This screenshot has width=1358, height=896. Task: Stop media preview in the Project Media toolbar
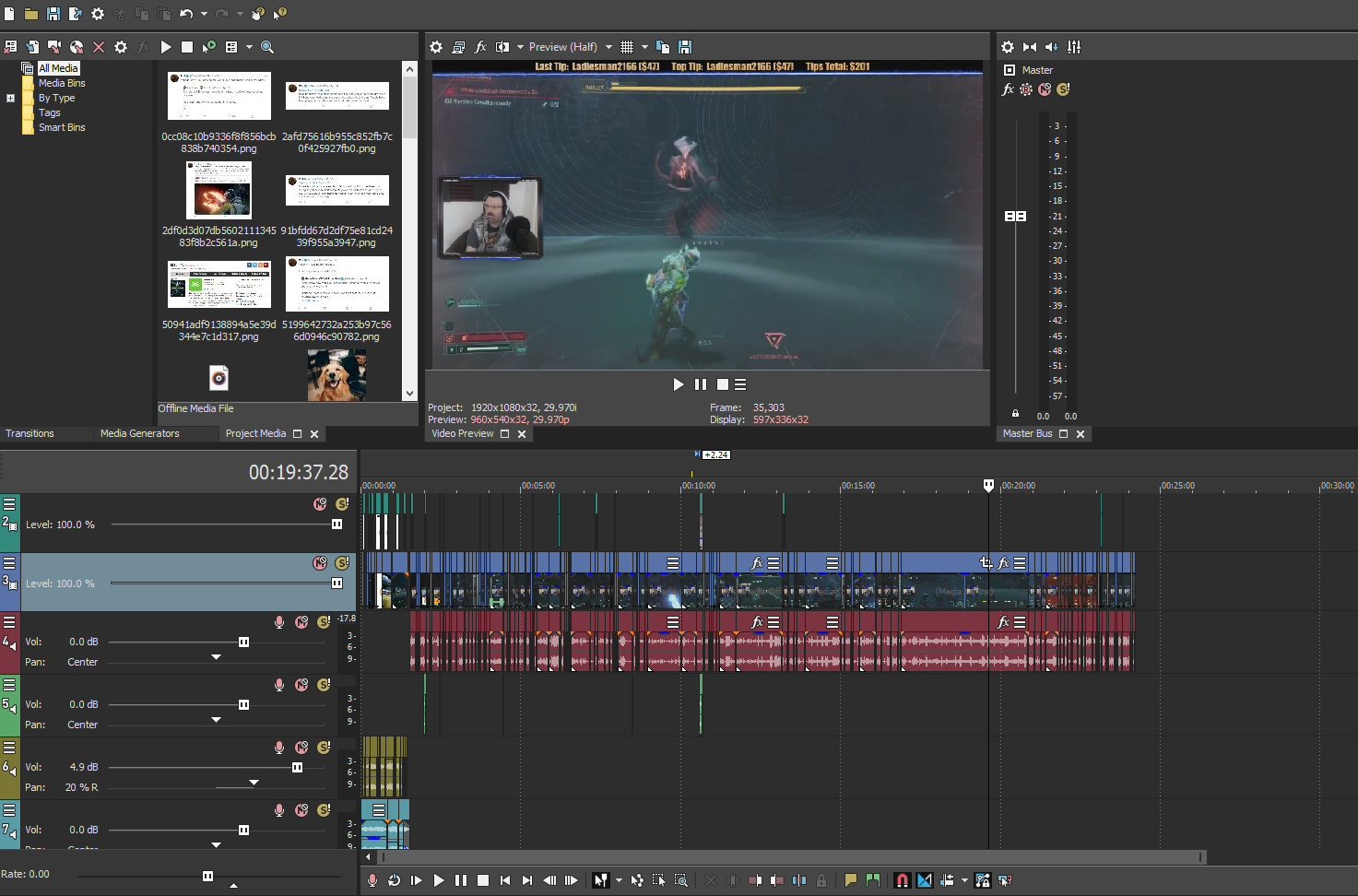tap(187, 47)
